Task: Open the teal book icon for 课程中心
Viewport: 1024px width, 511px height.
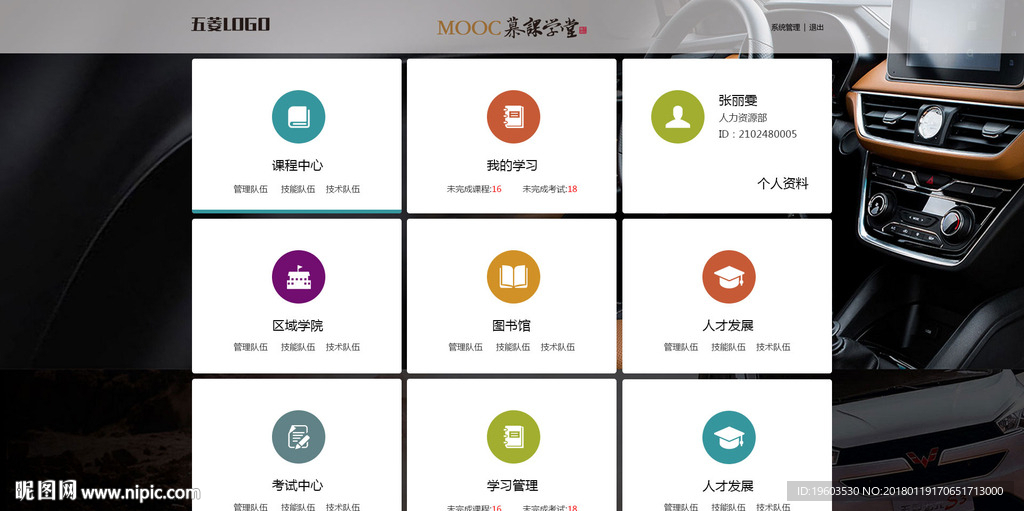Action: [298, 117]
